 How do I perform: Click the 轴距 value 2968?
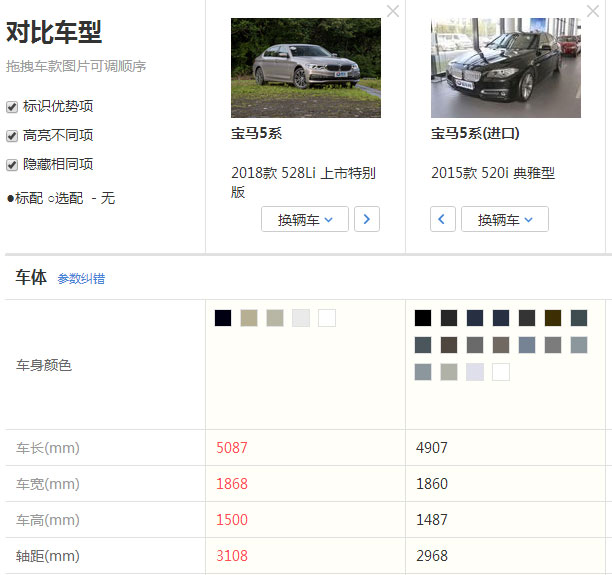432,555
